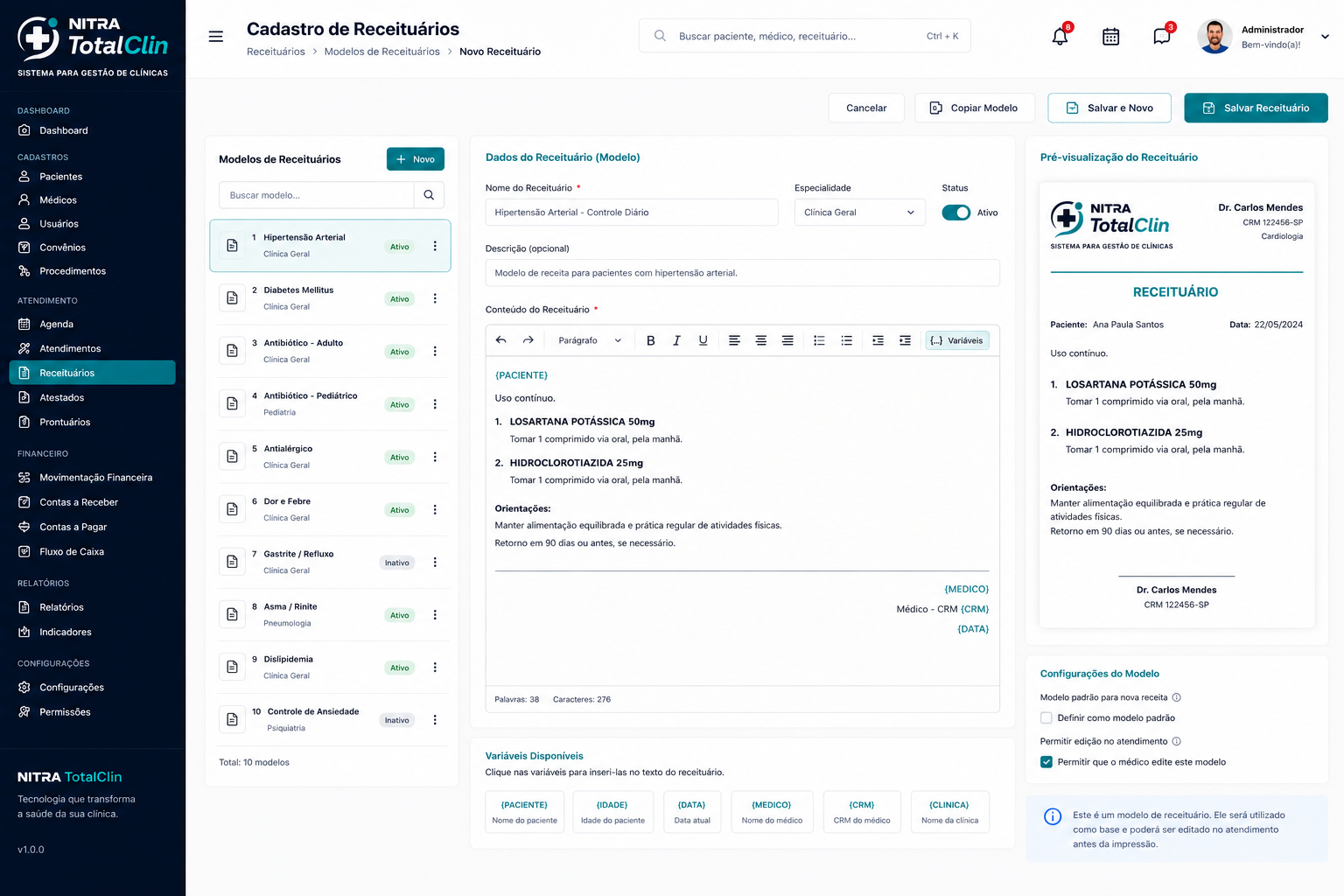Click the model search magnifier icon
1344x896 pixels.
(x=429, y=195)
